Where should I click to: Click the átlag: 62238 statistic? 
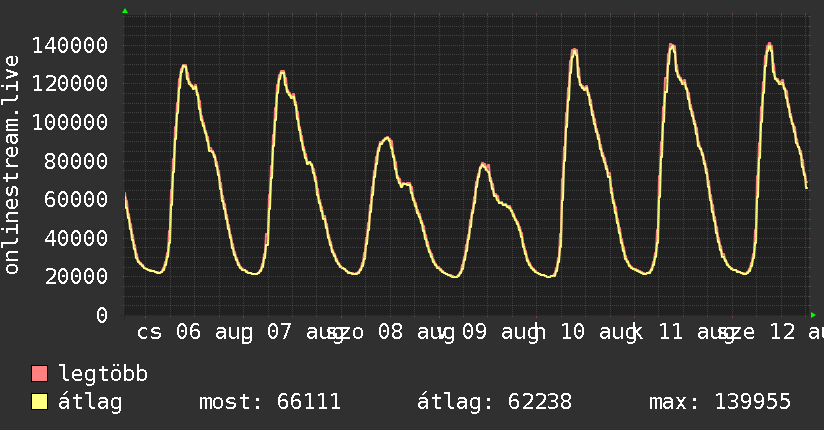[495, 402]
